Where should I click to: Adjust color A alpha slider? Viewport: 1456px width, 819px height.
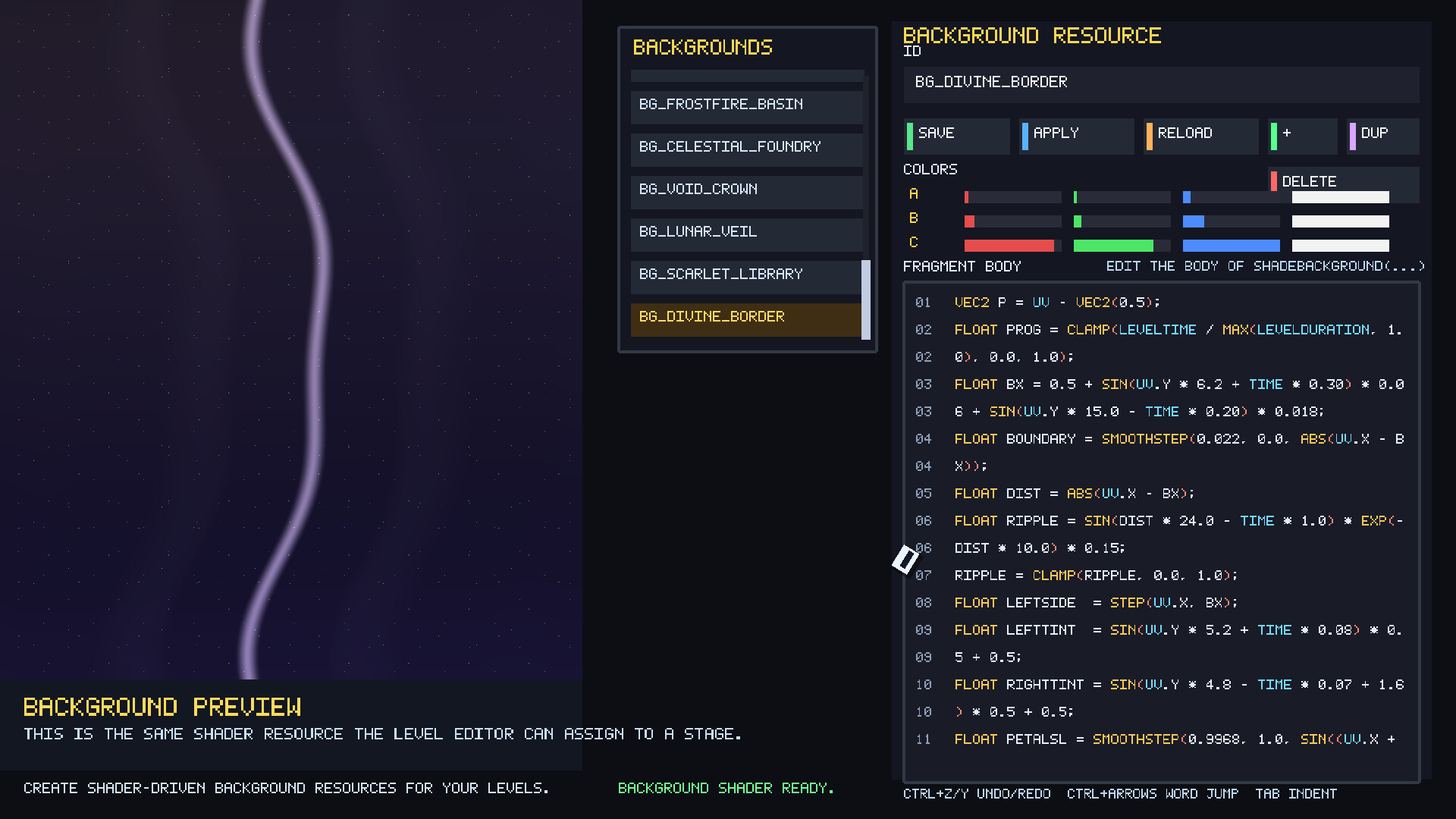1340,197
